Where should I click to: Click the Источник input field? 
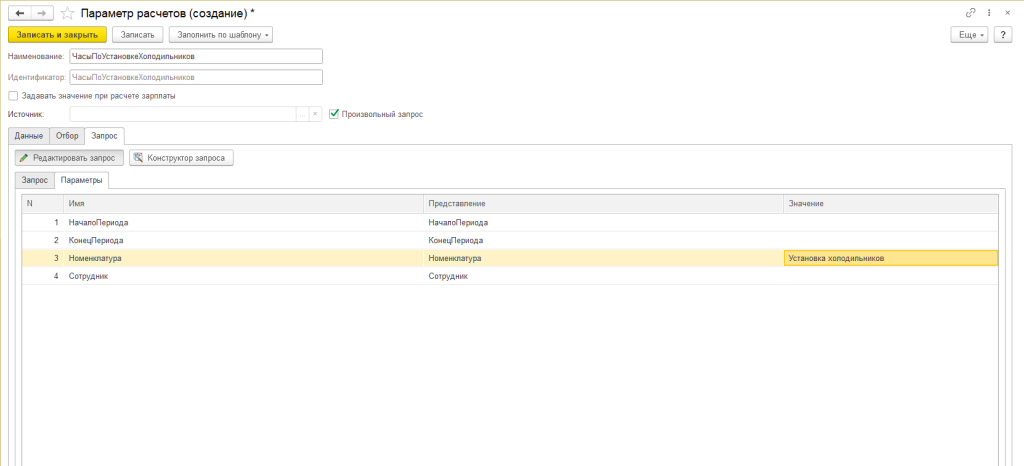182,114
